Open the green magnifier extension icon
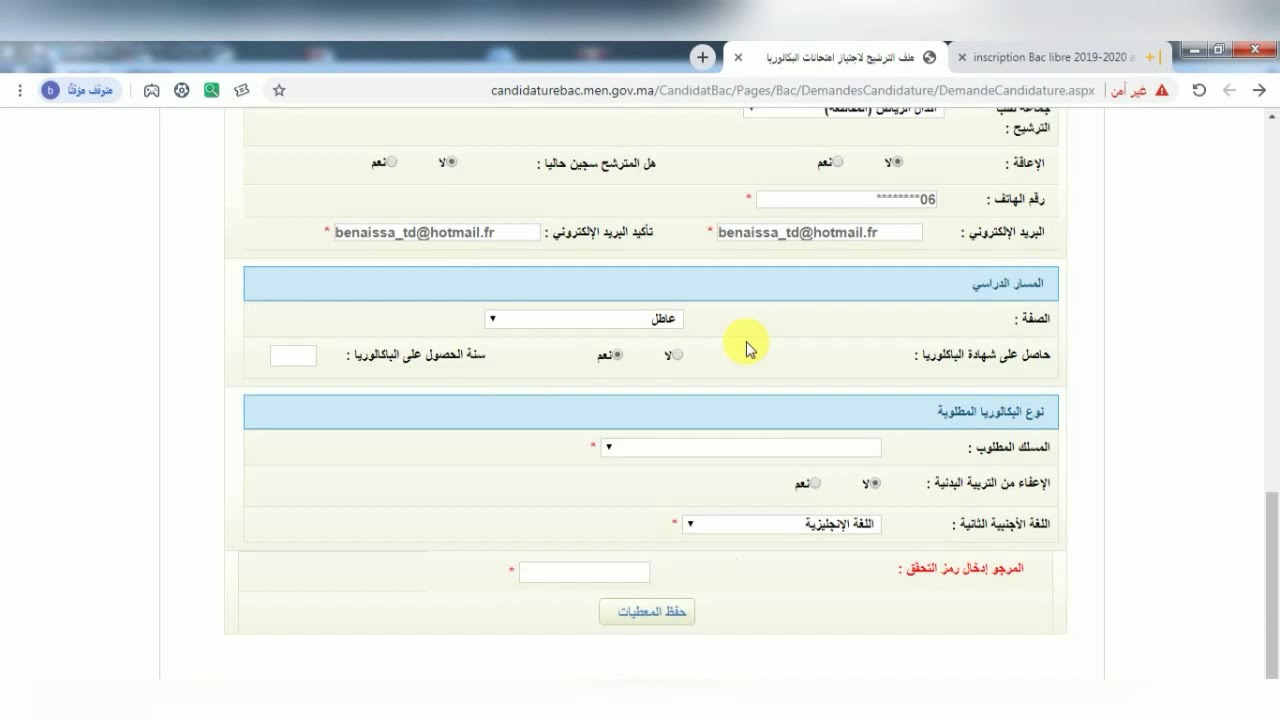Viewport: 1280px width, 720px height. tap(211, 90)
